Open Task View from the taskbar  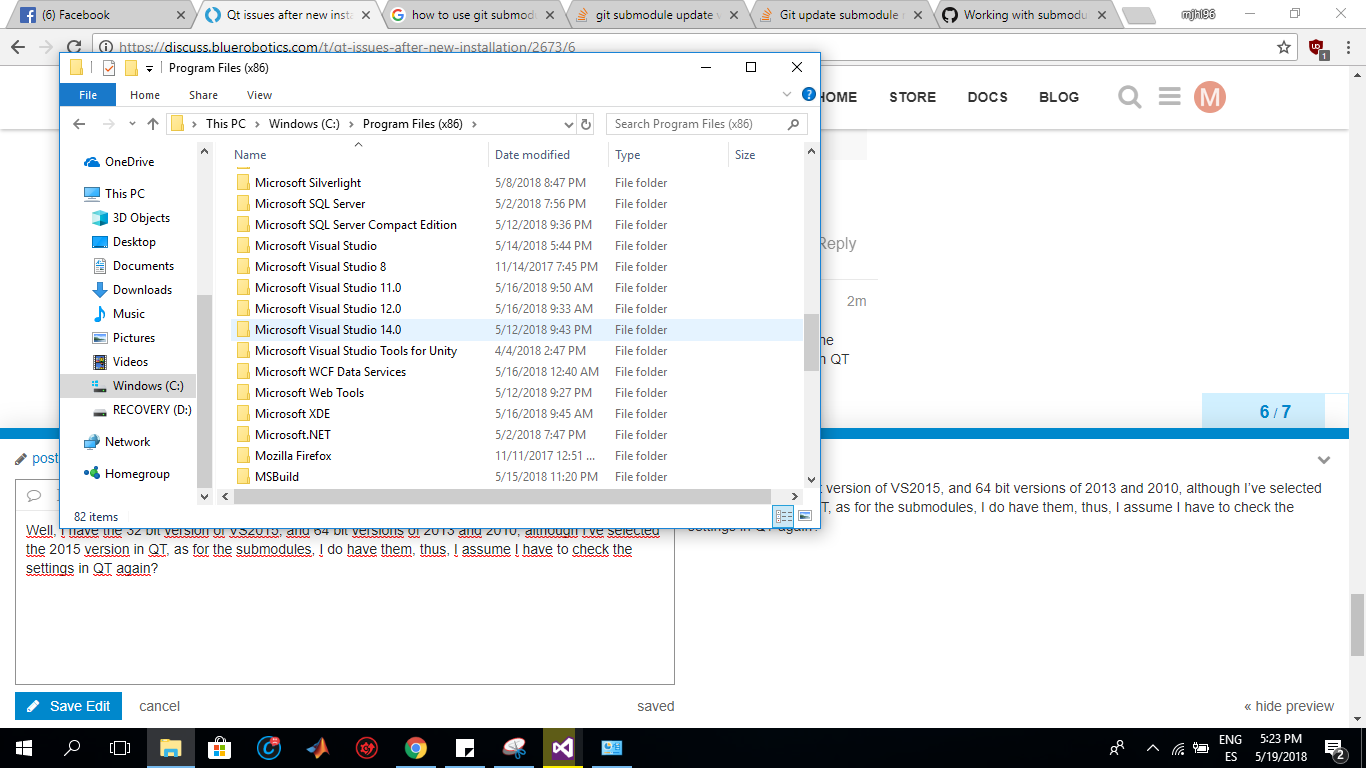pos(120,748)
